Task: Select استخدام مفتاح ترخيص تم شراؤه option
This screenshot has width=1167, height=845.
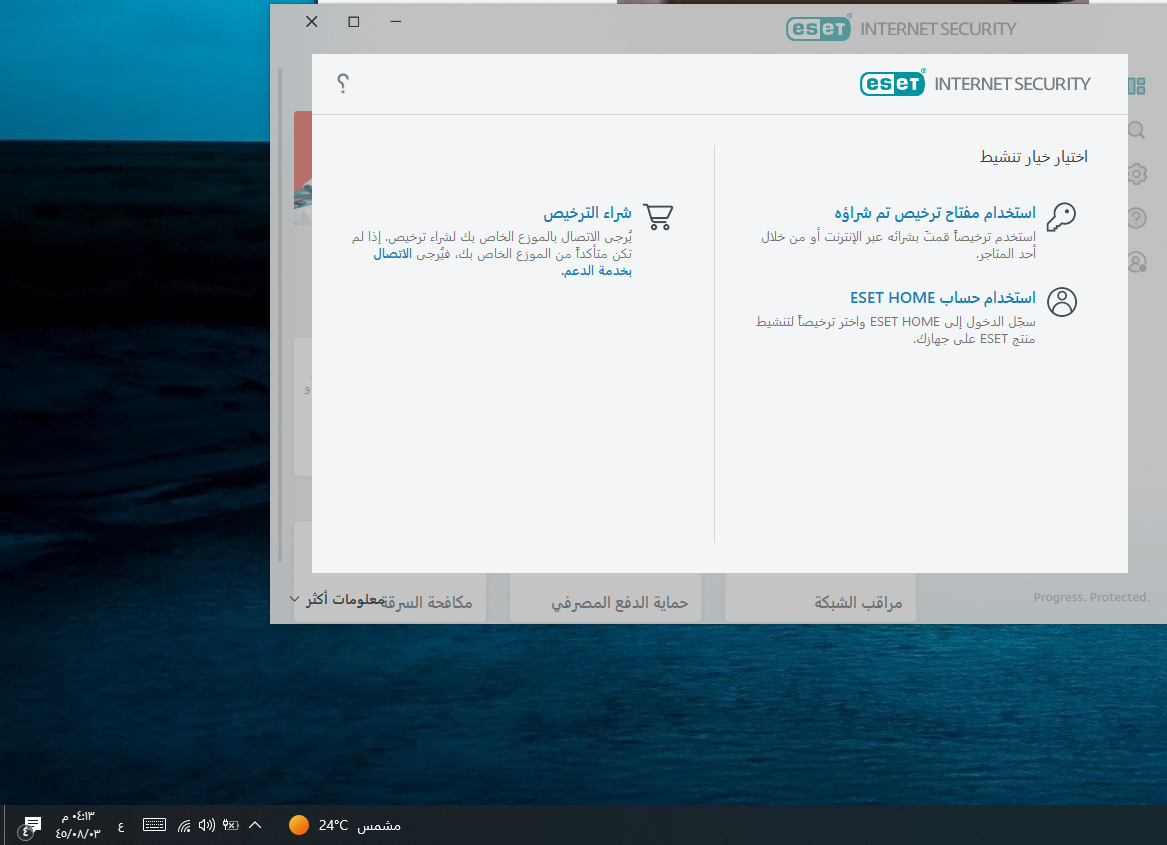Action: tap(935, 213)
